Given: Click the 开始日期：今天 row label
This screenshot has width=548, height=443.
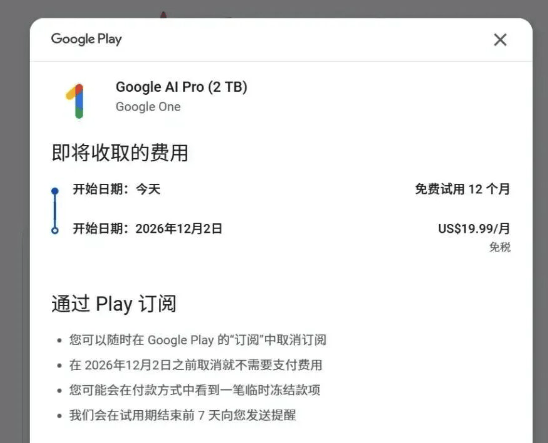Looking at the screenshot, I should (x=116, y=189).
